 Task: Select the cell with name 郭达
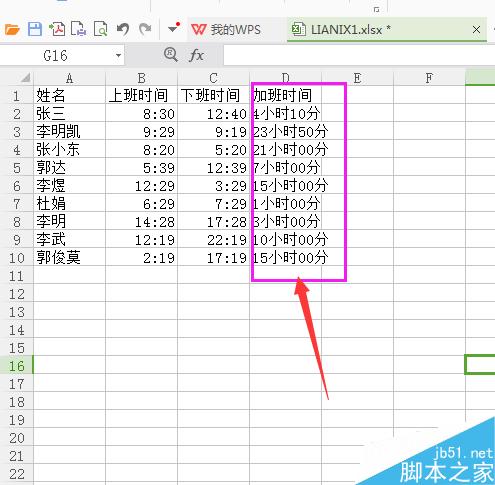click(69, 167)
